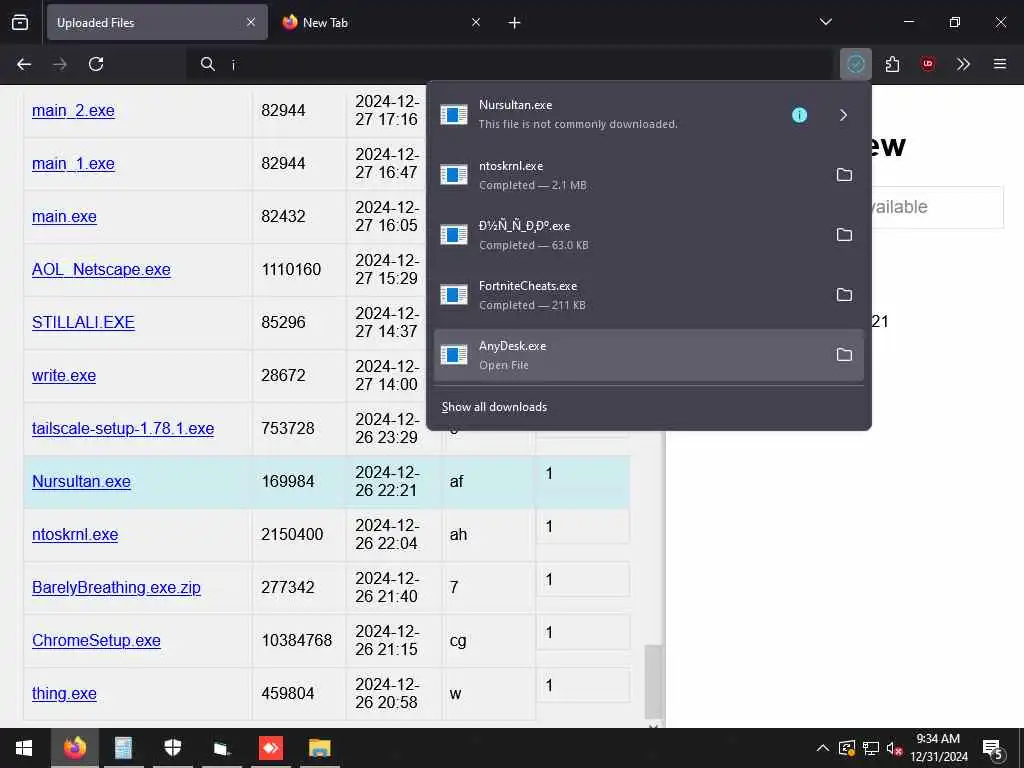
Task: Close the Uploaded Files tab
Action: click(x=251, y=22)
